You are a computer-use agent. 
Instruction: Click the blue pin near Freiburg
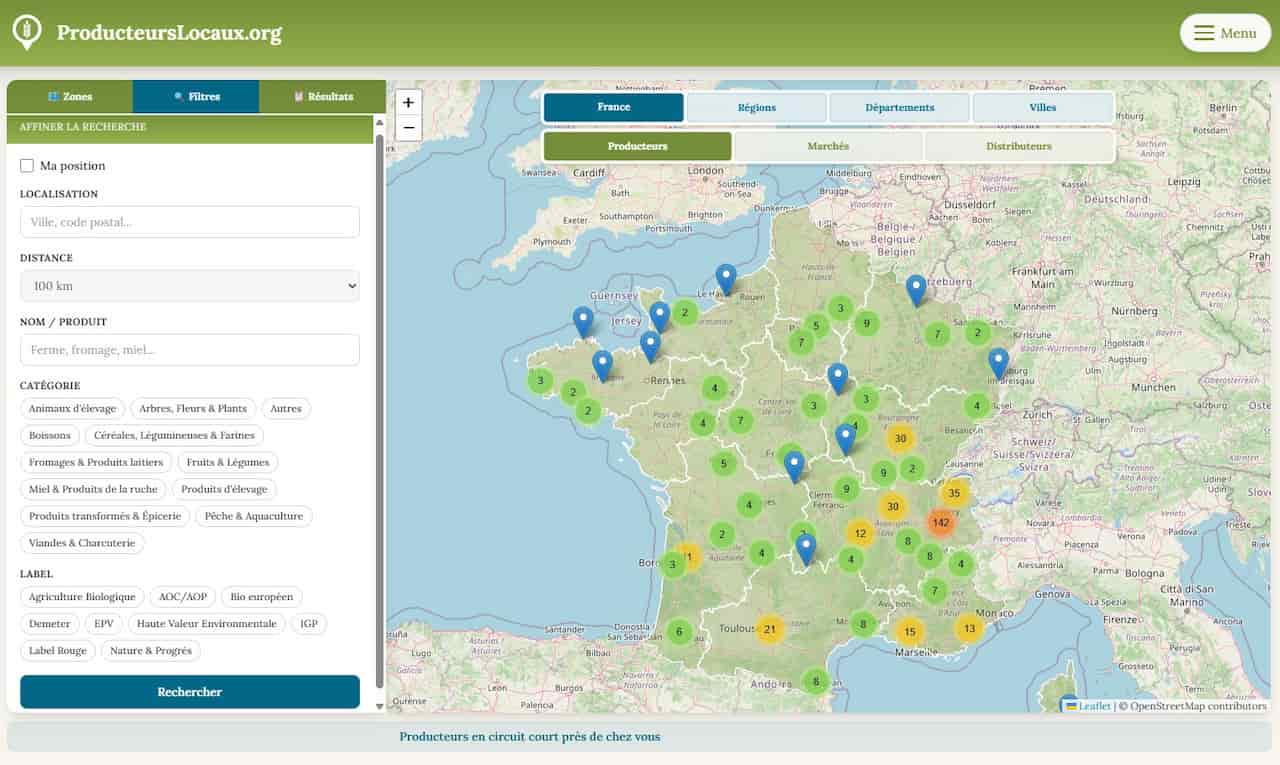point(998,363)
